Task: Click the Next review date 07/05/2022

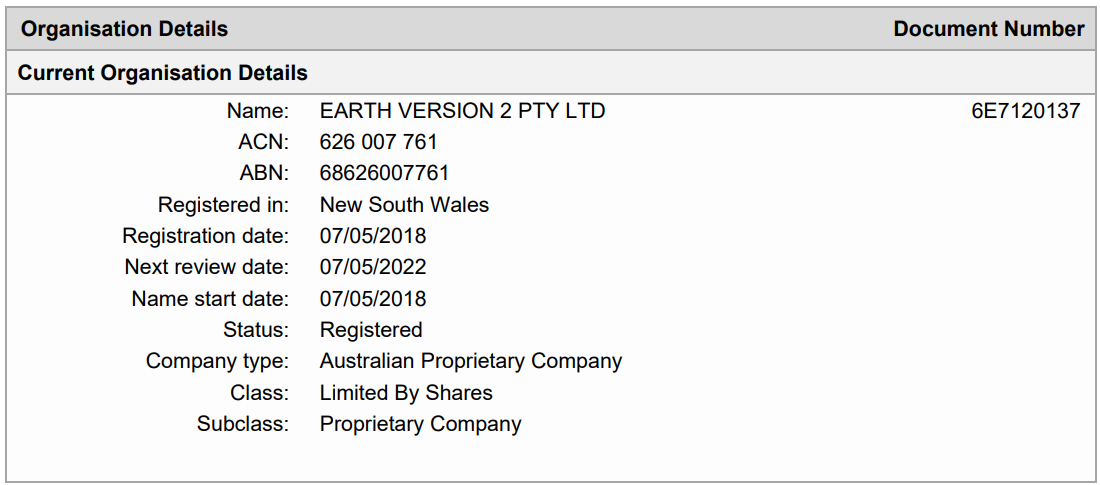Action: [373, 267]
